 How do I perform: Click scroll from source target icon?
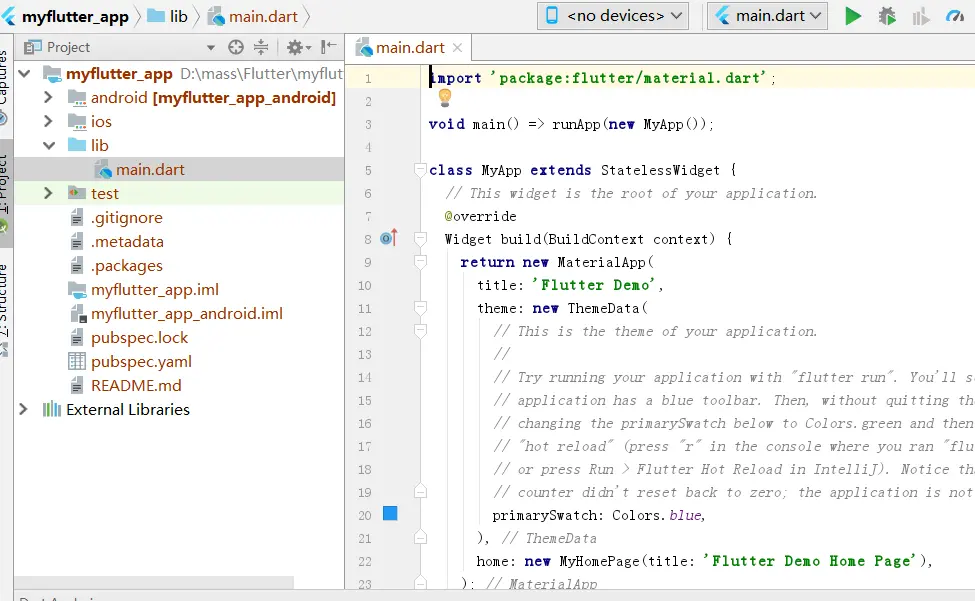click(236, 47)
